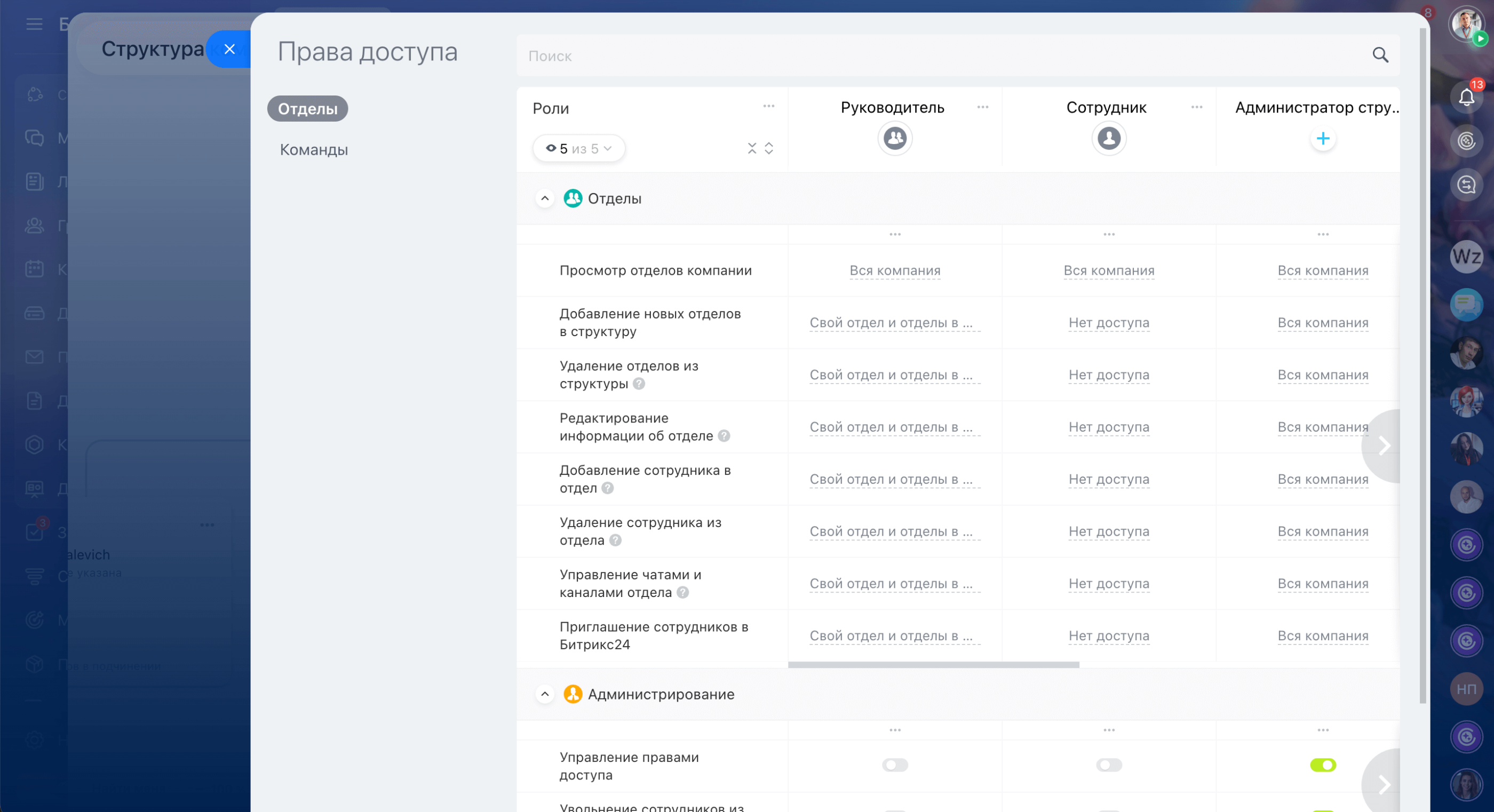Viewport: 1494px width, 812px height.
Task: Click the horizontal scrollbar under roles table
Action: (x=933, y=665)
